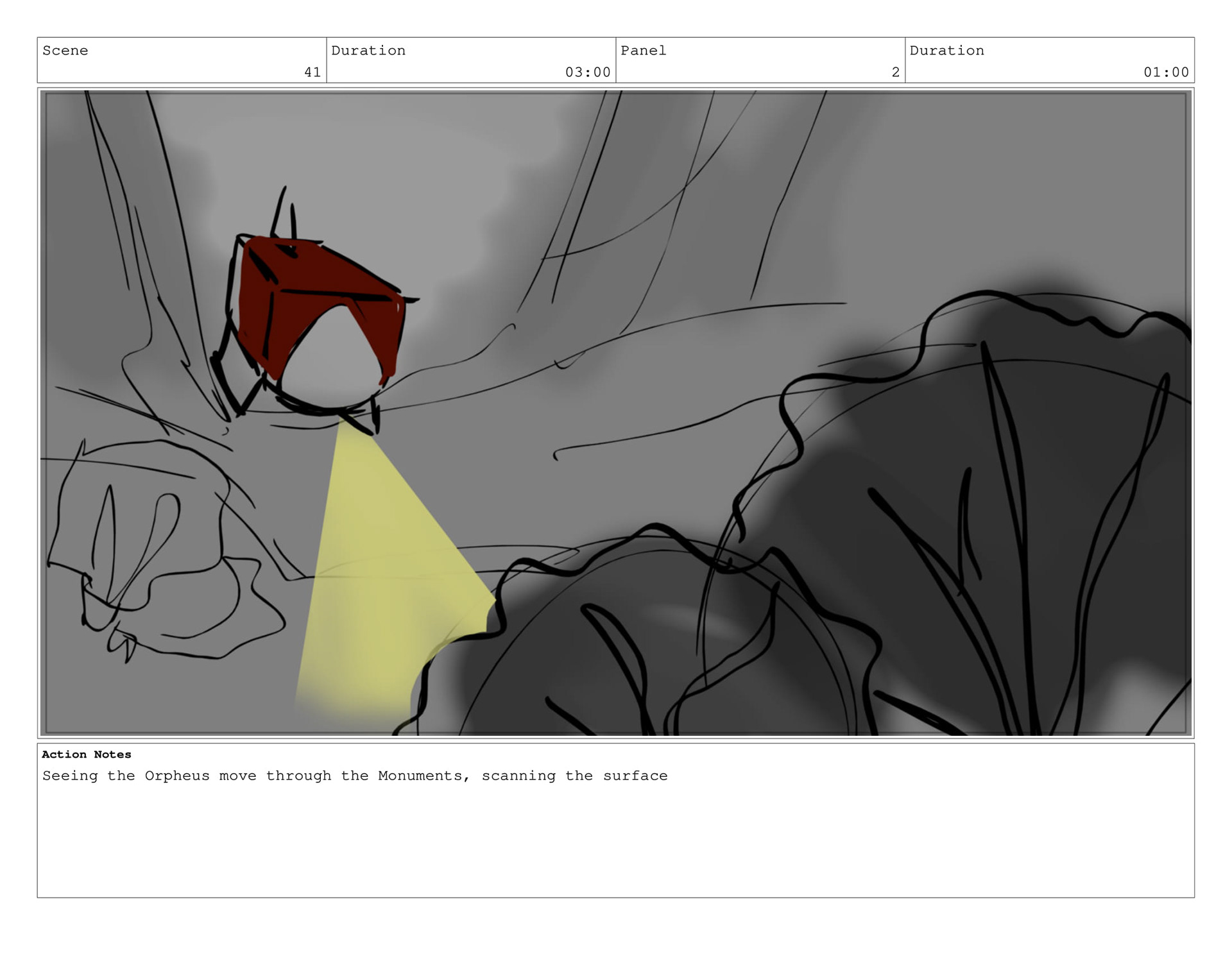Click the second Duration header label
The image size is (1232, 954).
point(946,51)
